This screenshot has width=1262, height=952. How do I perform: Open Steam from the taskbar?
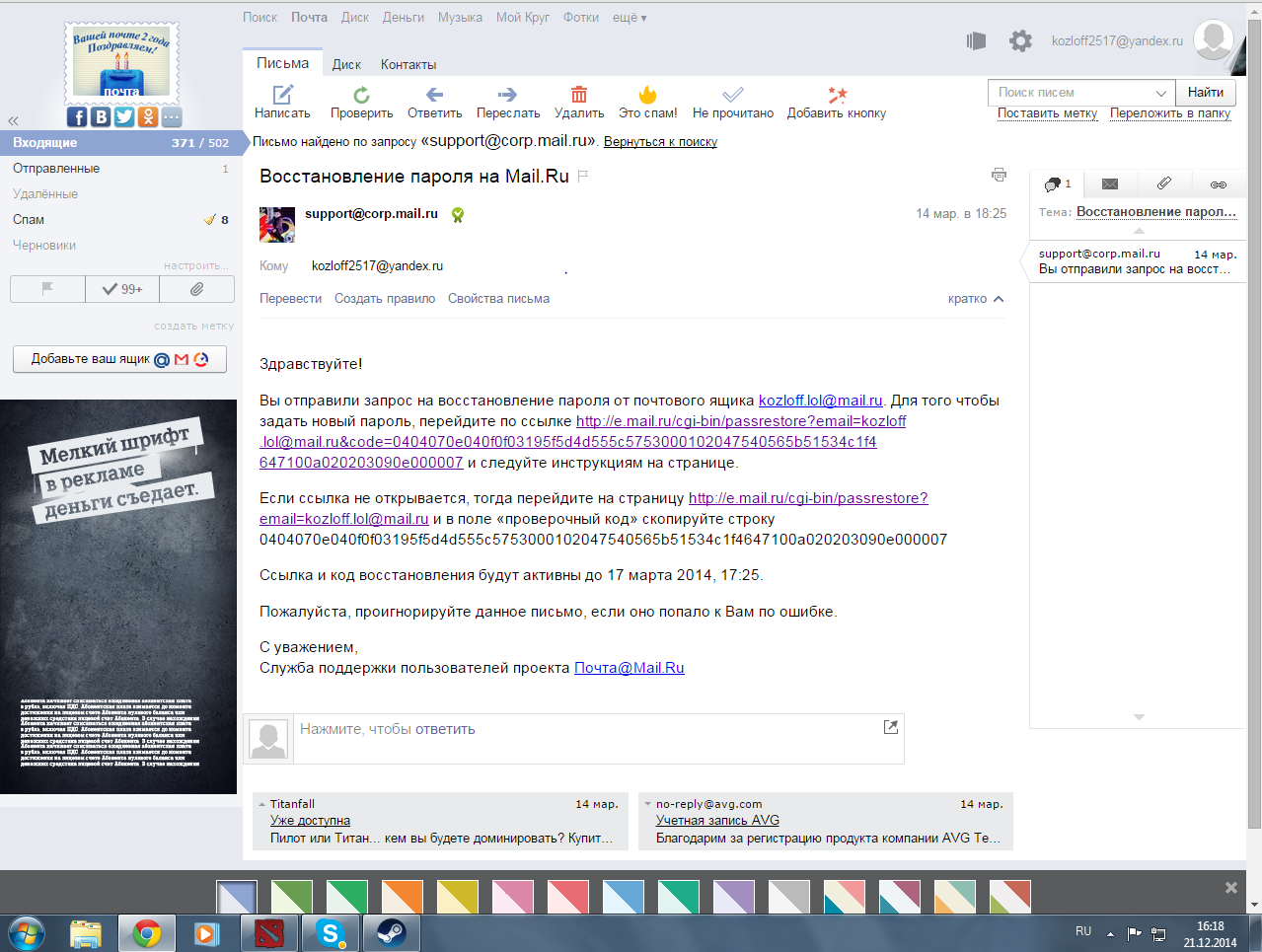pyautogui.click(x=391, y=932)
